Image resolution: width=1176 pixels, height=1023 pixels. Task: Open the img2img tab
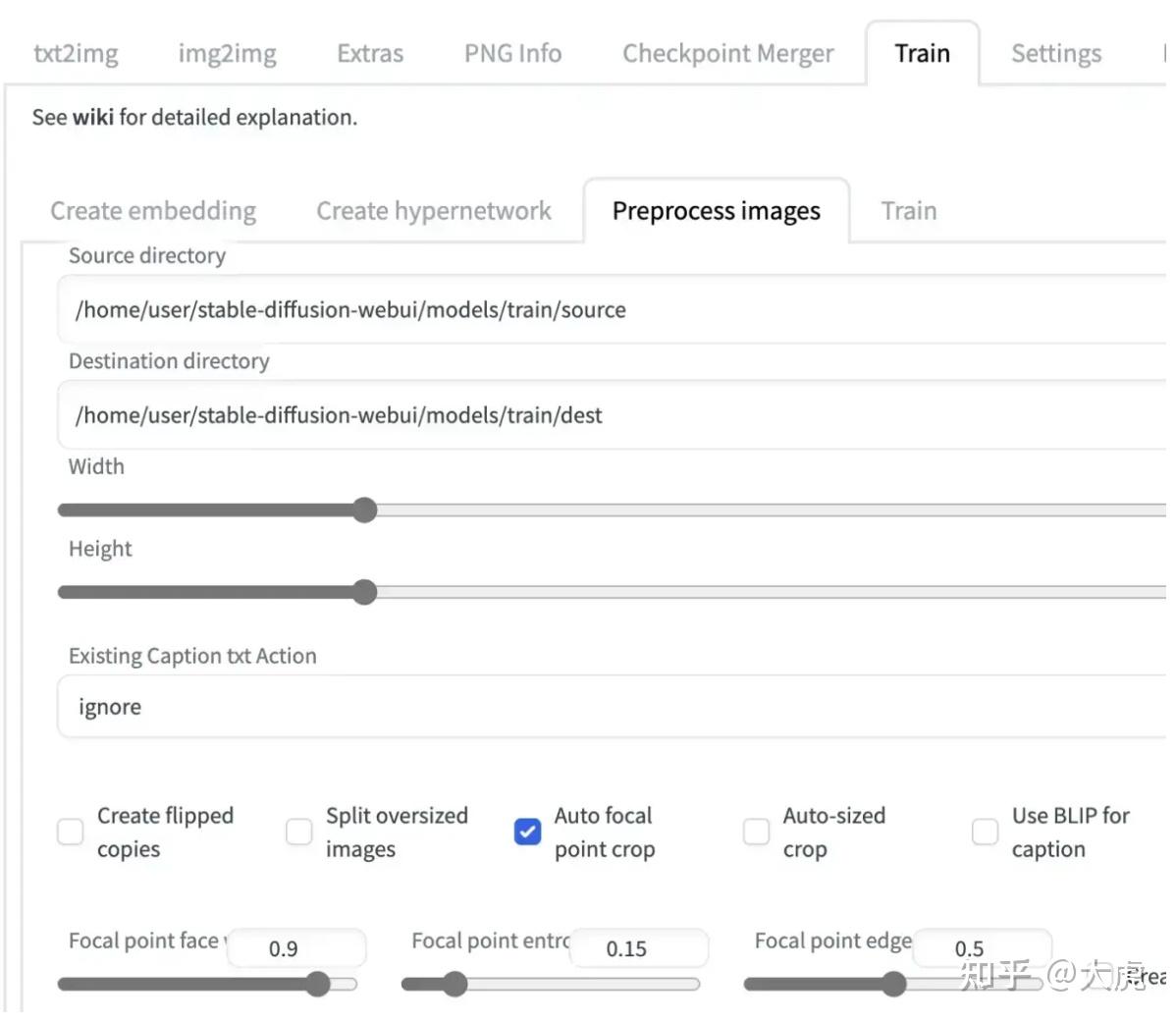click(x=227, y=53)
